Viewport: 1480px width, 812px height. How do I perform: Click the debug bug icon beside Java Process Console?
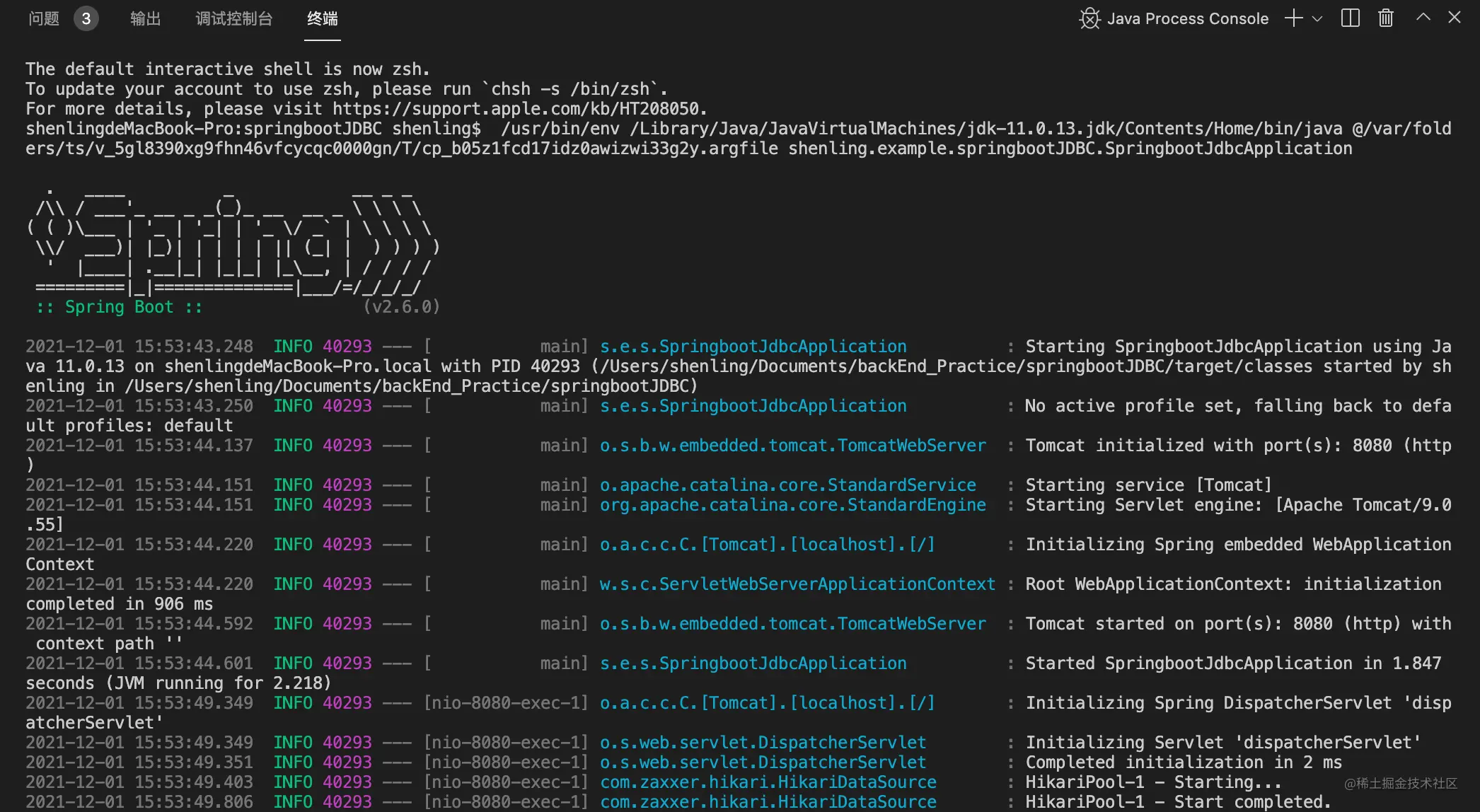(1089, 18)
